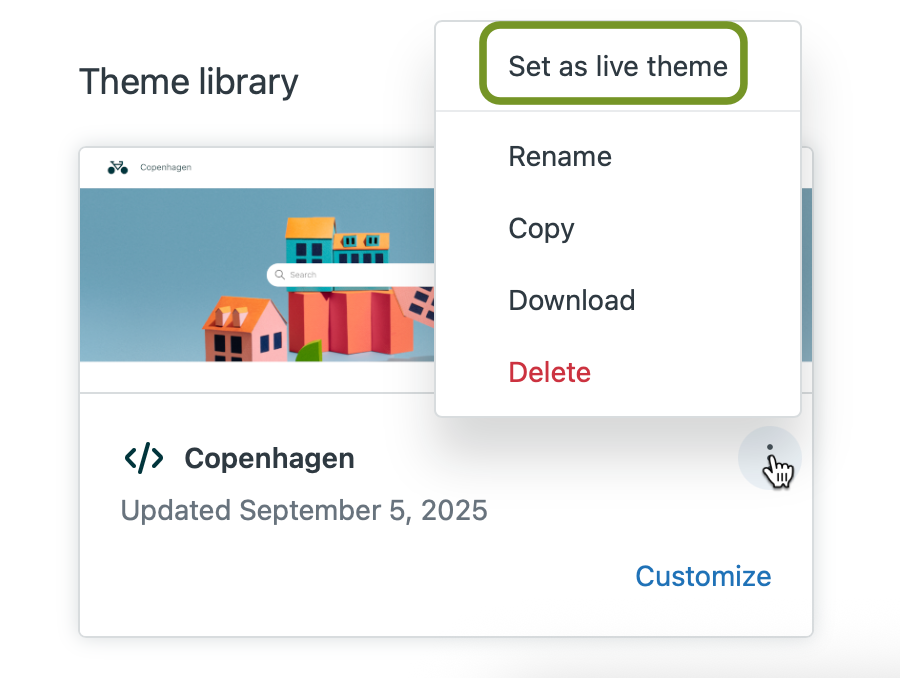Click the magnifier icon in the preview search bar
The image size is (900, 678).
click(280, 274)
